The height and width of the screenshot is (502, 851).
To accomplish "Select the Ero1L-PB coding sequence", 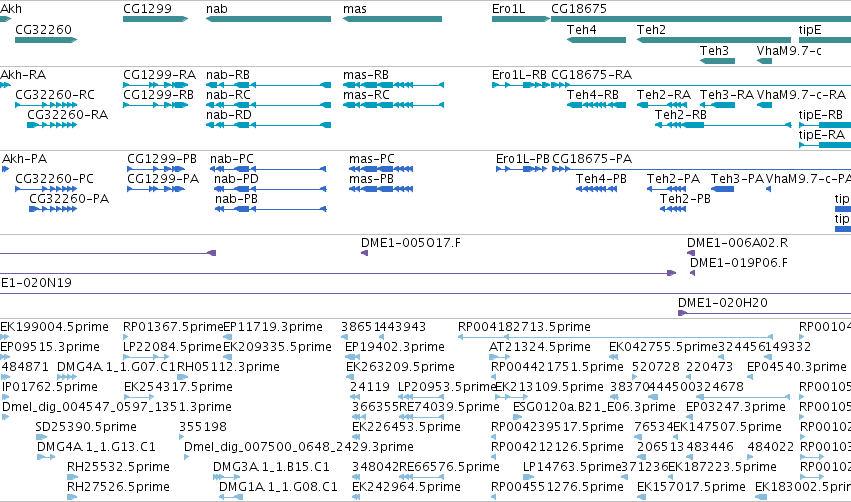I will tap(521, 169).
